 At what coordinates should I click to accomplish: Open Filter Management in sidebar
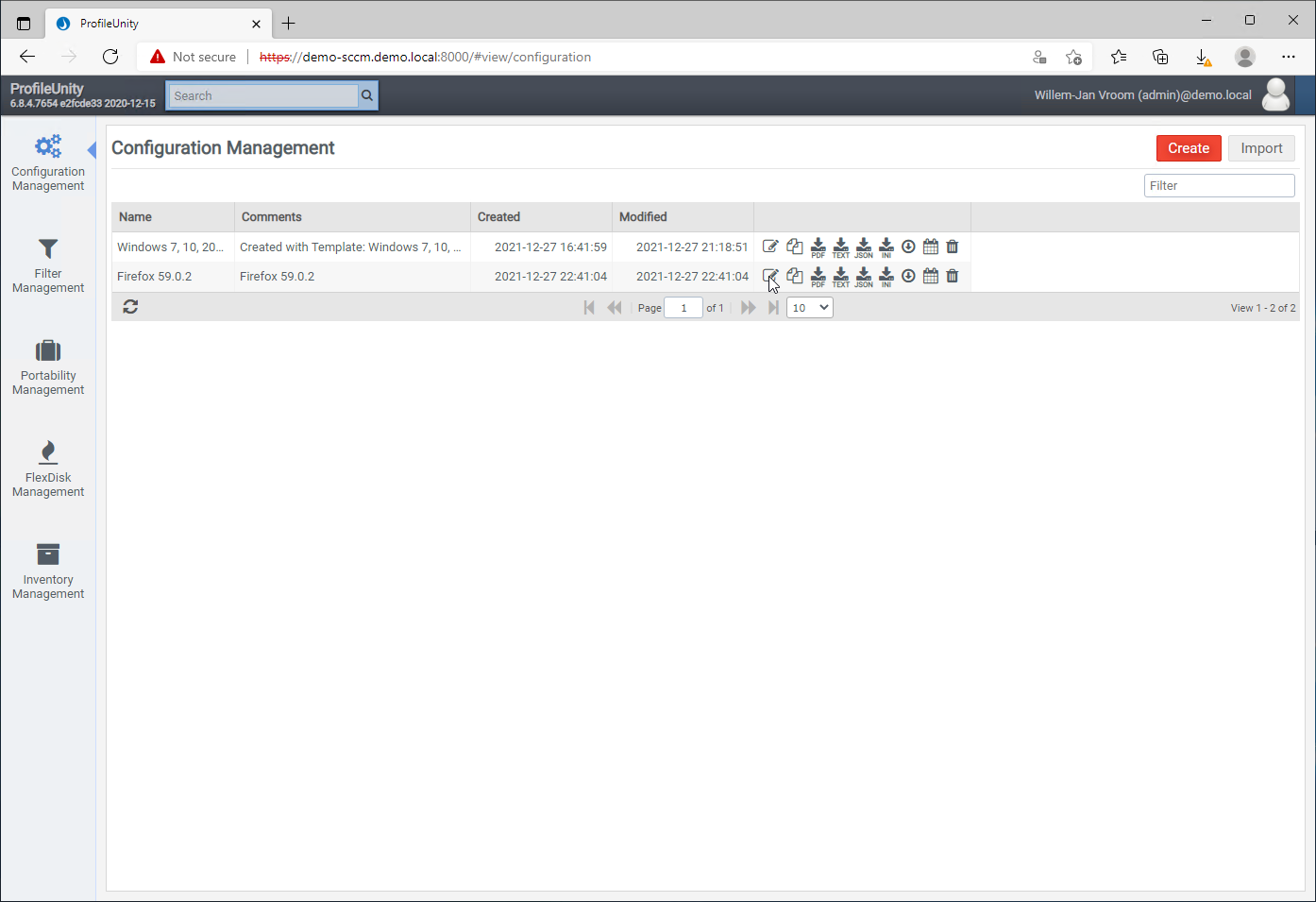tap(48, 265)
